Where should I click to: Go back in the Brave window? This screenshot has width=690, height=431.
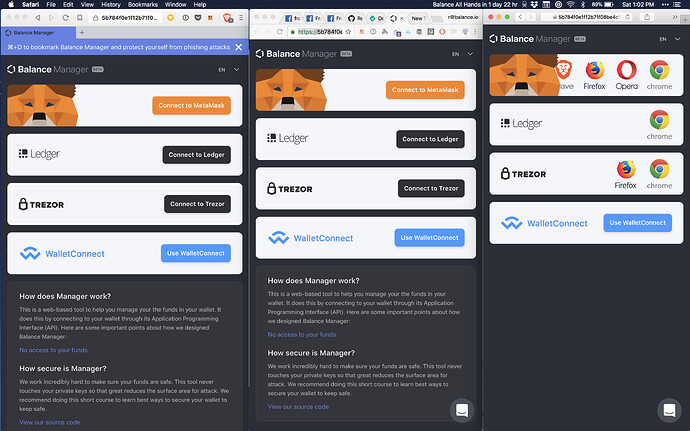click(38, 18)
